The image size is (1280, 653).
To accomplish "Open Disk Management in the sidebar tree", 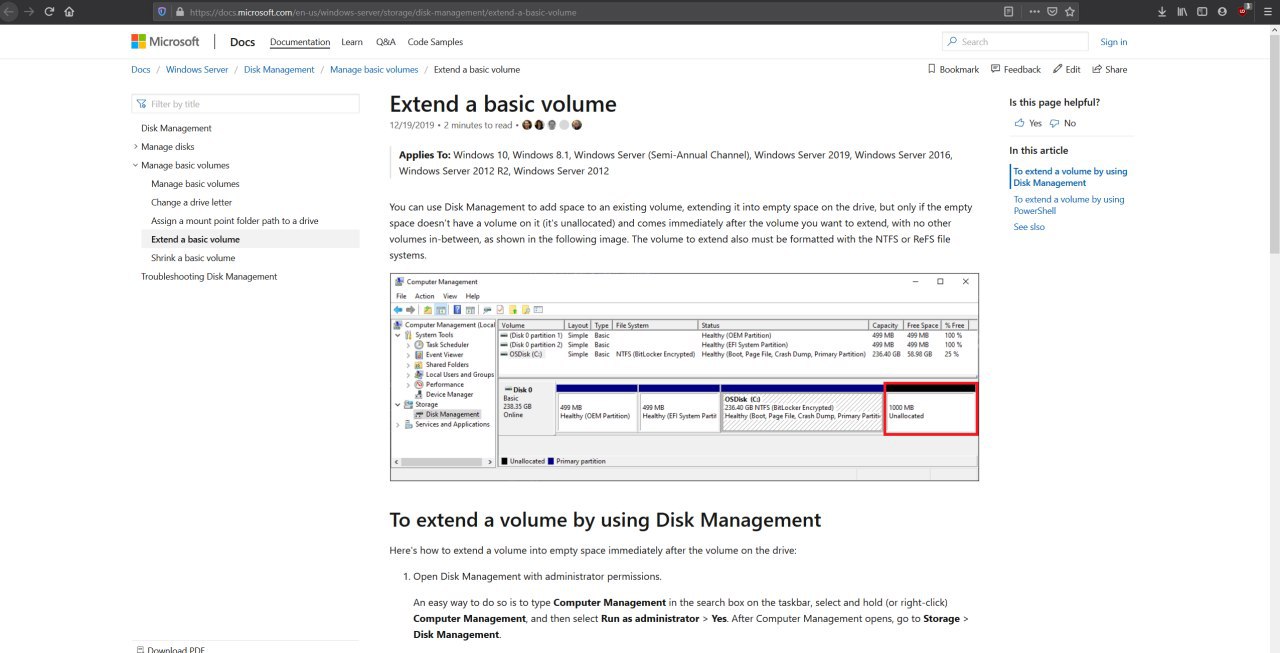I will pos(176,128).
